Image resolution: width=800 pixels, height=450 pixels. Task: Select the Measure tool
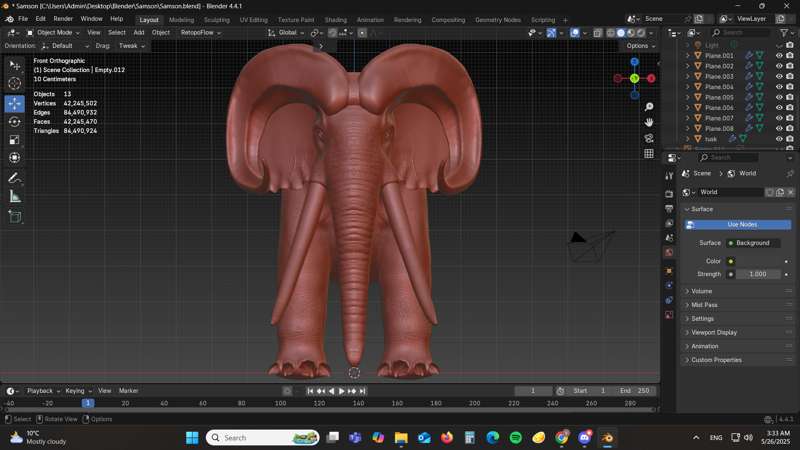(x=14, y=197)
